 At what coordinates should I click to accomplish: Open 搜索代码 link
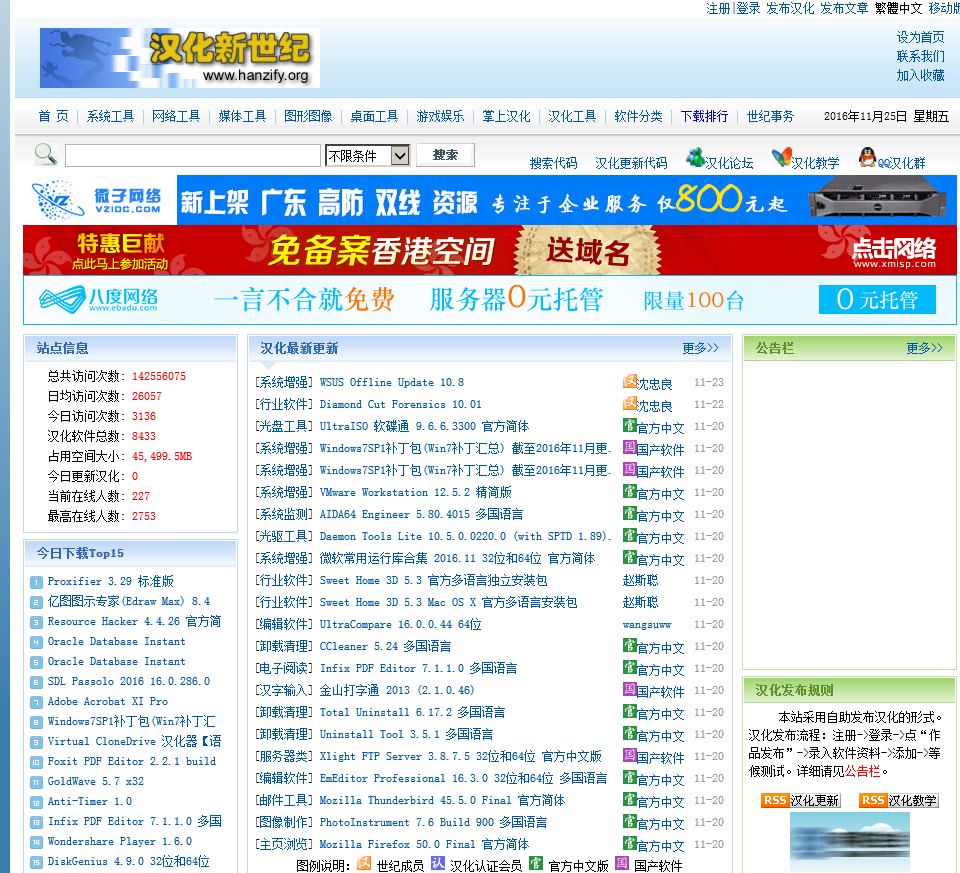(x=553, y=163)
